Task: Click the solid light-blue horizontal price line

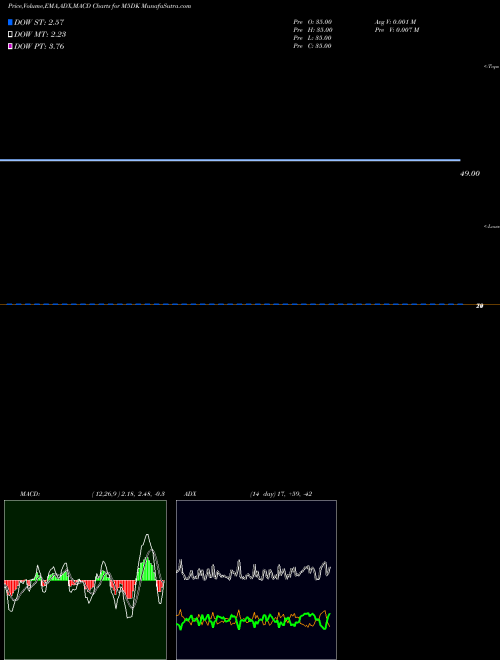Action: (230, 160)
